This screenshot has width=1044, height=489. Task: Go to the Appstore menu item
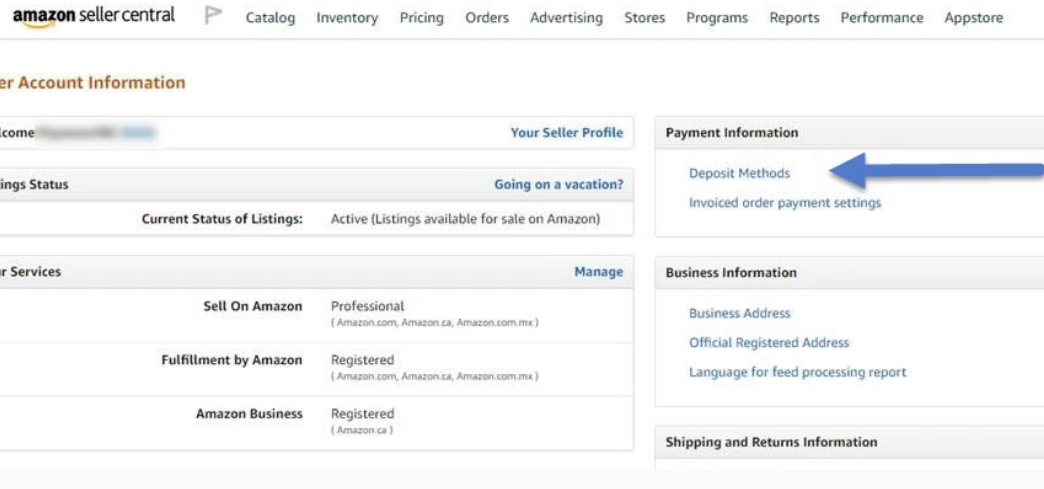click(x=973, y=18)
